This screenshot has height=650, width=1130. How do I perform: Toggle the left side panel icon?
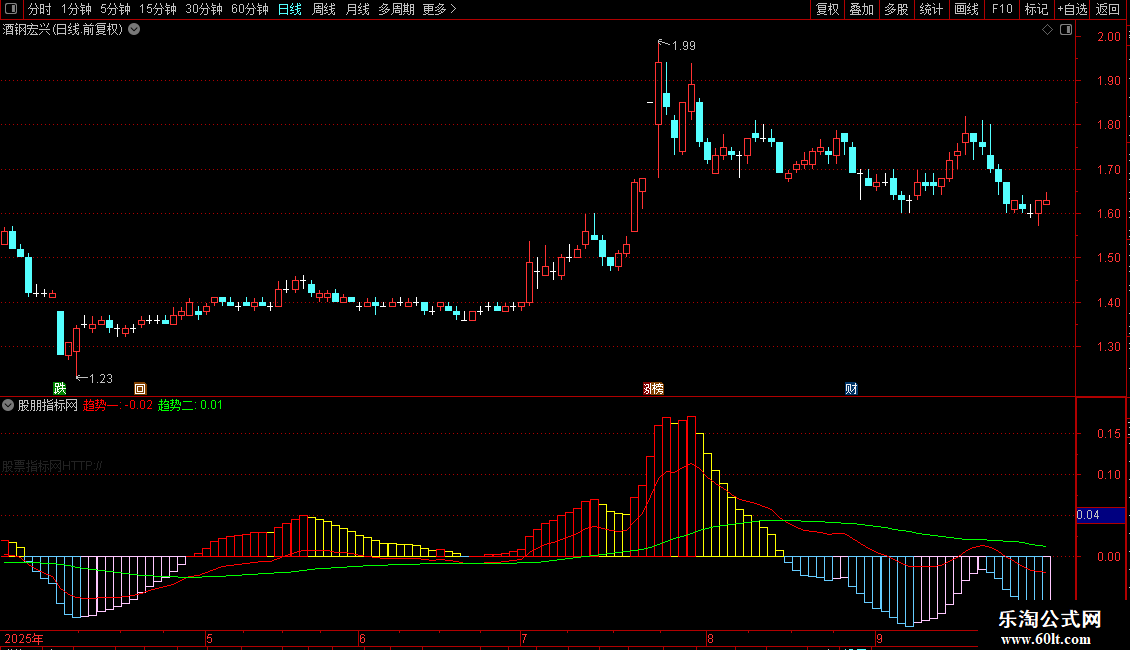click(11, 9)
